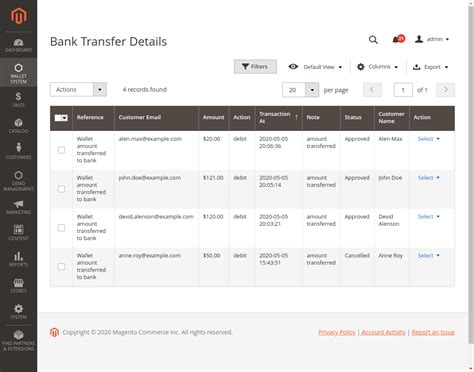Click the search magnifier icon

click(x=373, y=40)
